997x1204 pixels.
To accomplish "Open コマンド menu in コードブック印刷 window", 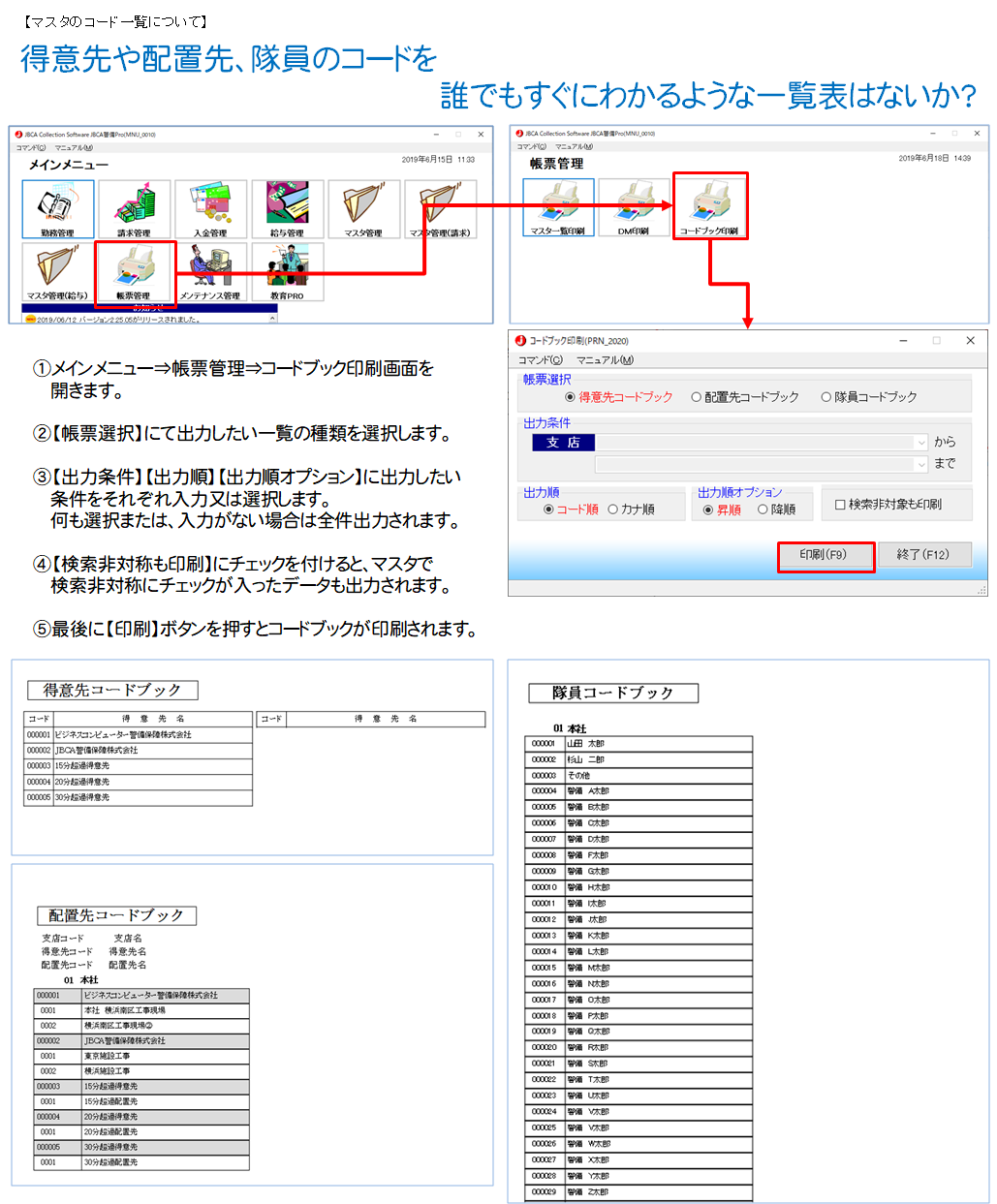I will coord(540,360).
